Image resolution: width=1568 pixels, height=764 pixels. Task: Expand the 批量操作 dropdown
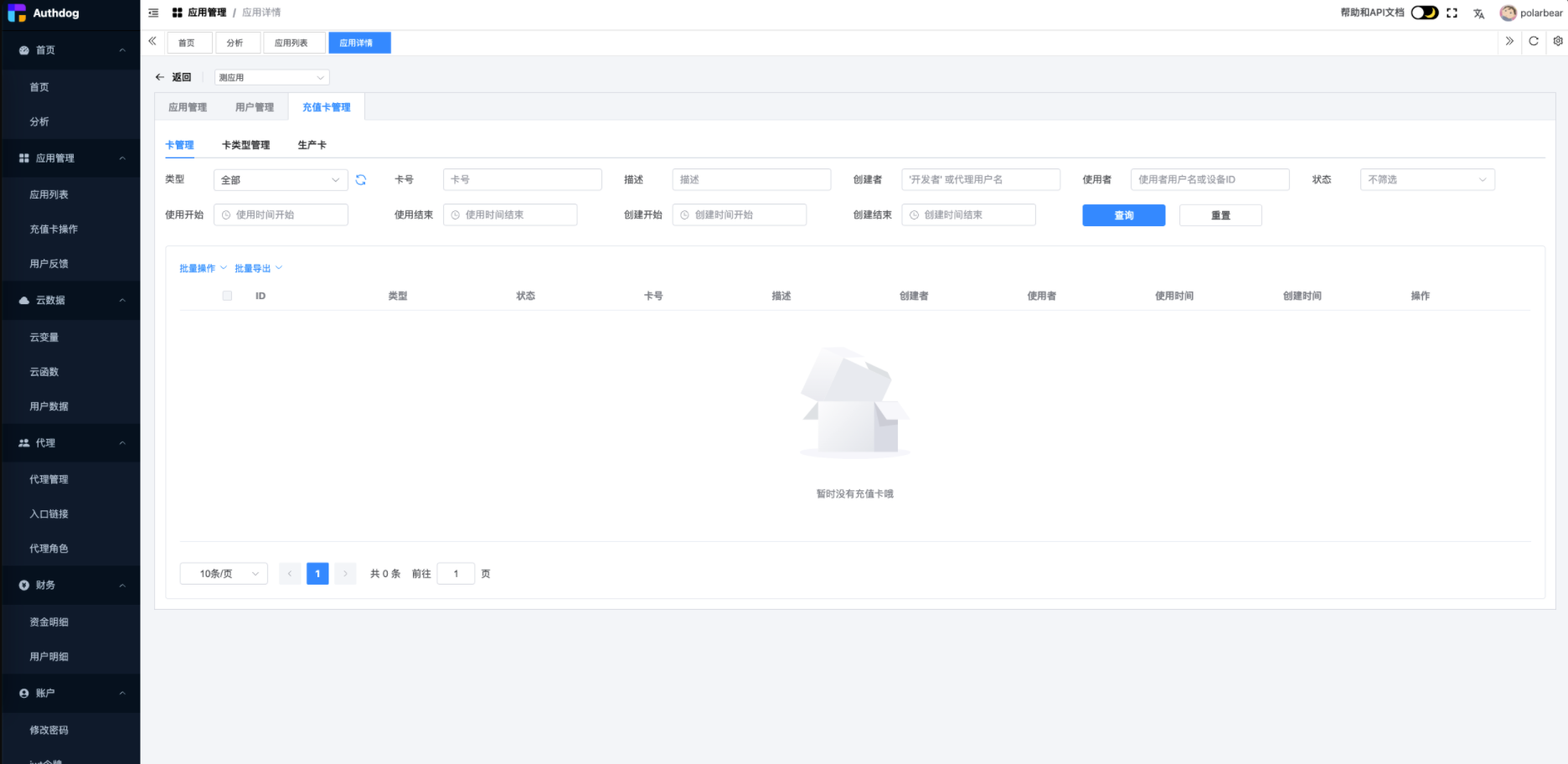pos(203,268)
